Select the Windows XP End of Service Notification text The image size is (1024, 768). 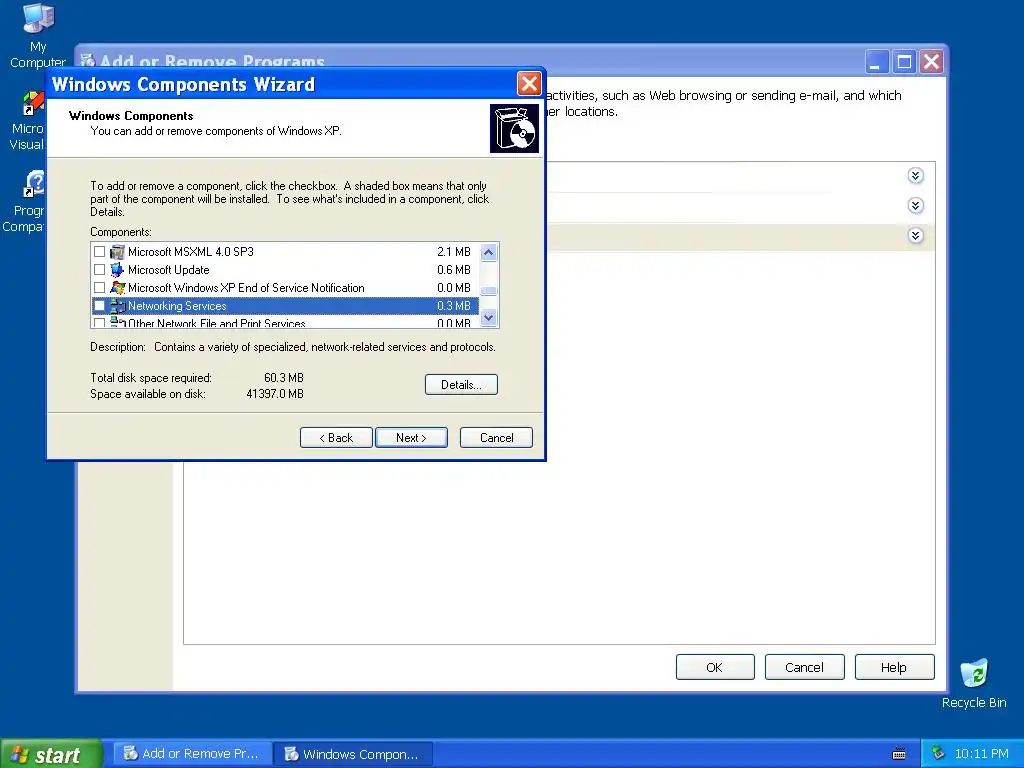pyautogui.click(x=246, y=288)
